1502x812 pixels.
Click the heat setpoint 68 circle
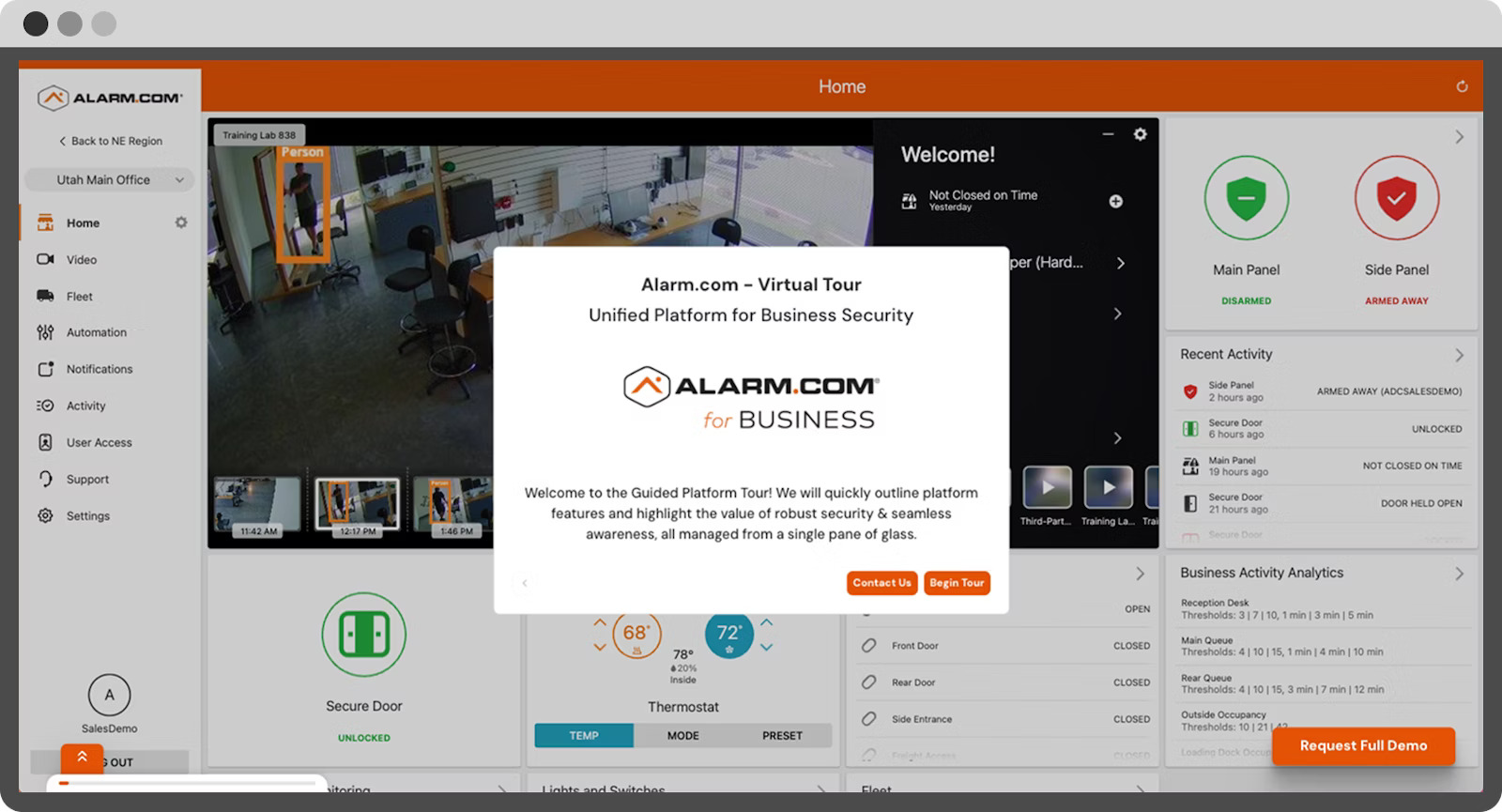[x=636, y=635]
